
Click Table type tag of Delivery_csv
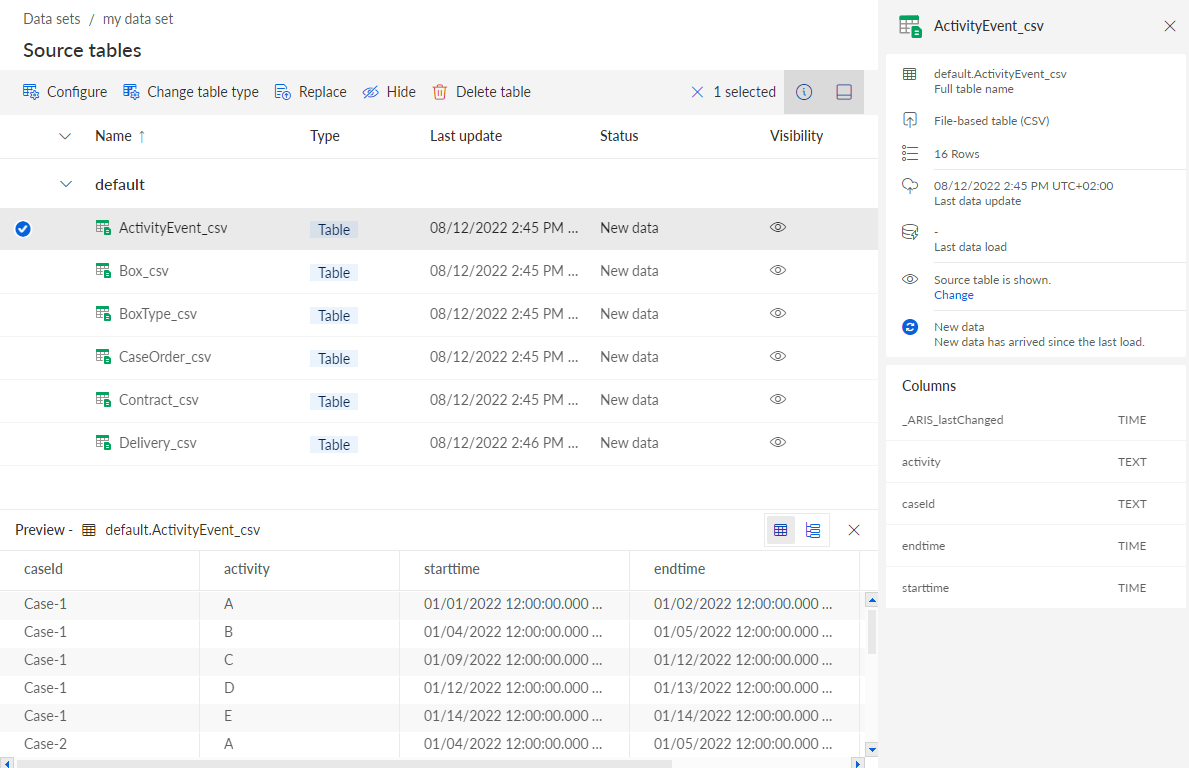pos(334,445)
